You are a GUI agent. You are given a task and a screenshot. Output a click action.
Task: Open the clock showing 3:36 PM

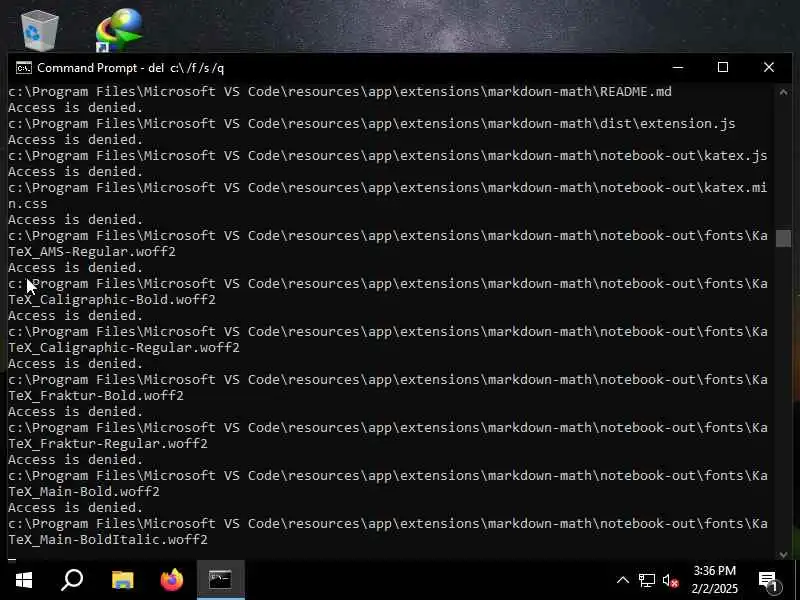tap(714, 580)
